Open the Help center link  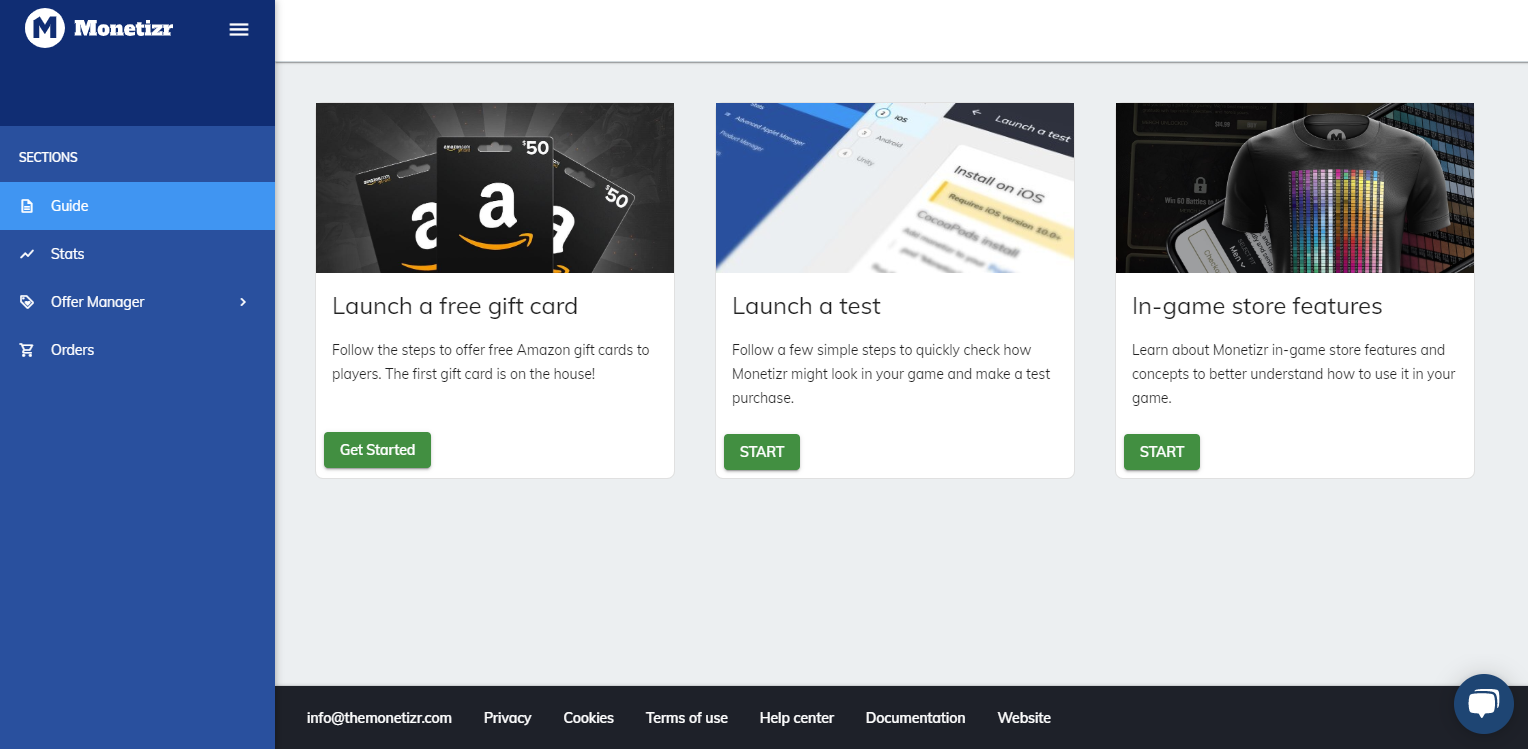tap(796, 718)
